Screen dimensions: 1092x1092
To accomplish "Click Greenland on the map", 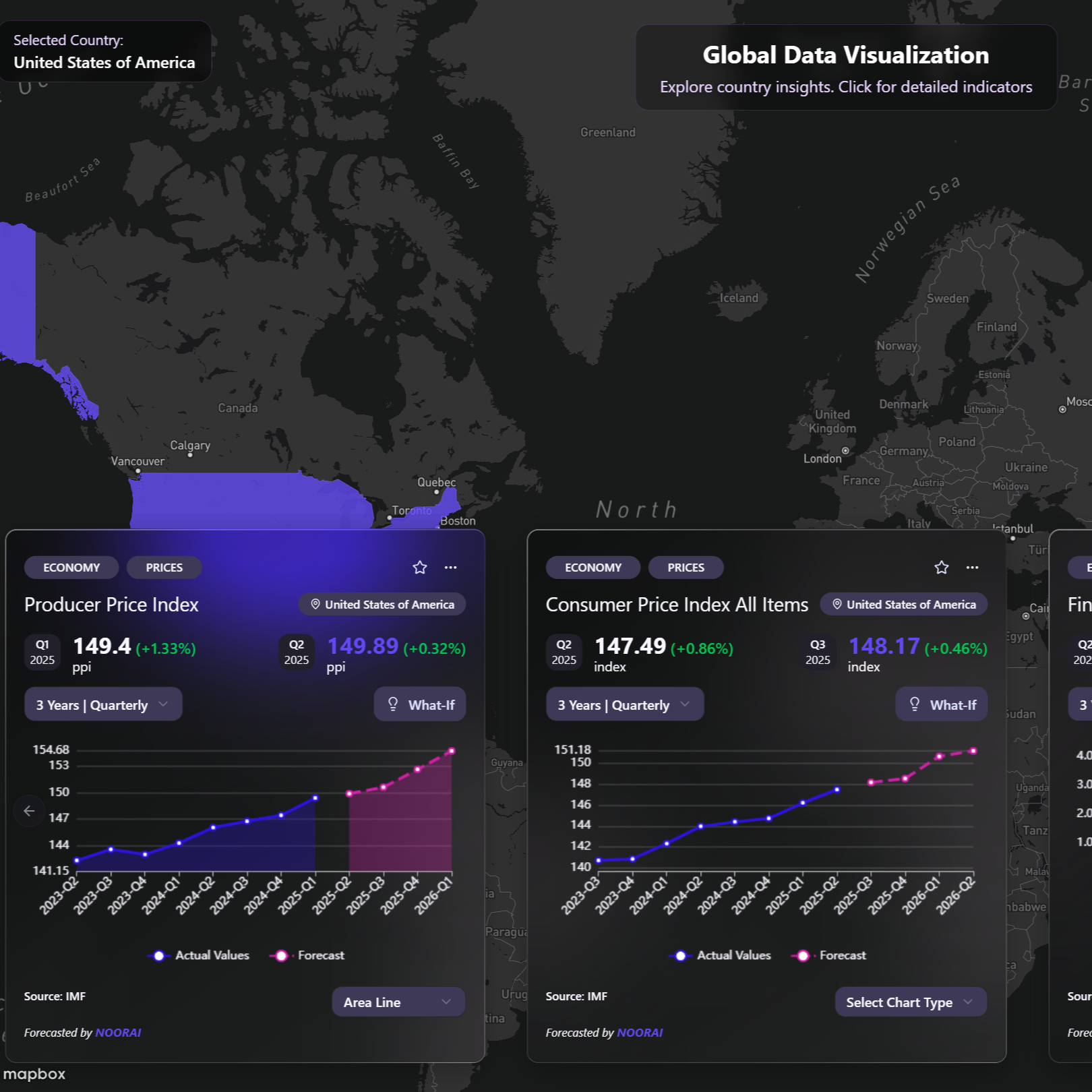I will (x=608, y=133).
